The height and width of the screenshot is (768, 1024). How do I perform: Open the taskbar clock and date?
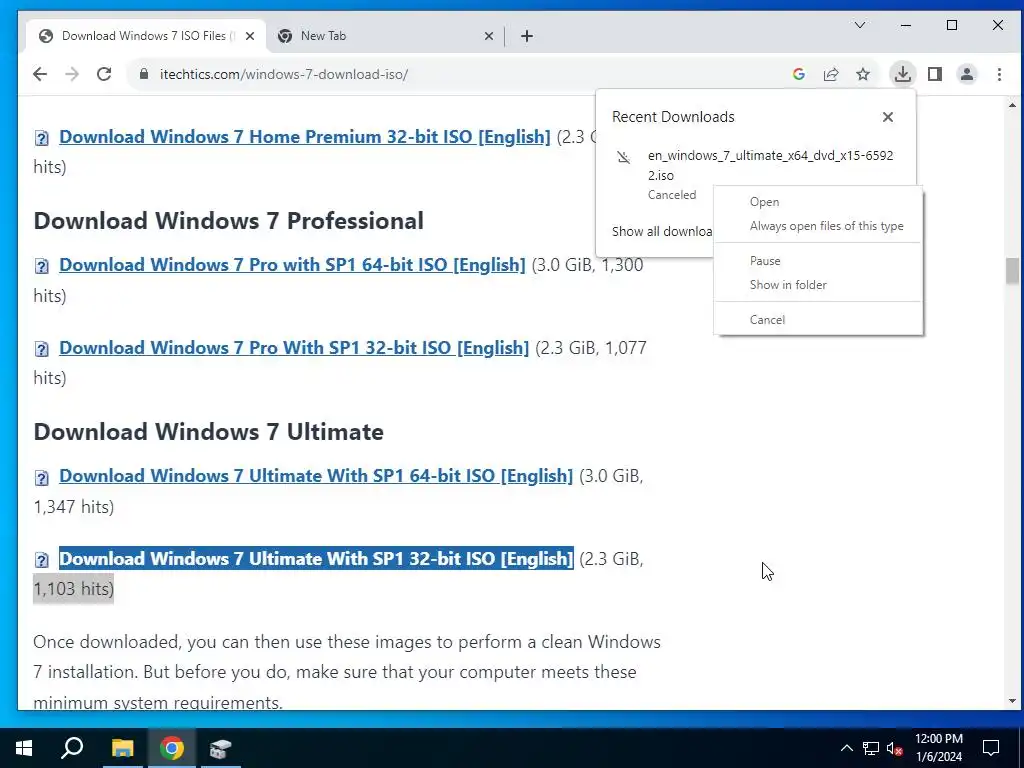(938, 748)
